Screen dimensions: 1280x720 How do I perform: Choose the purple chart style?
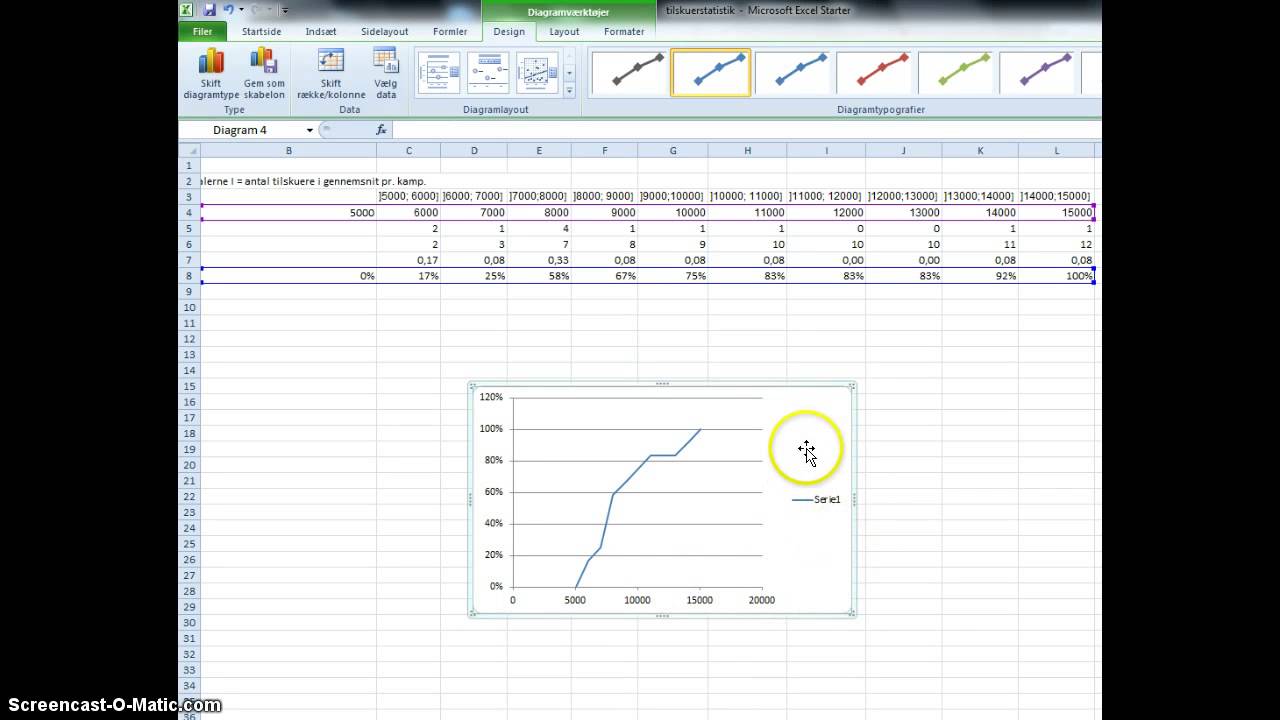coord(1038,73)
